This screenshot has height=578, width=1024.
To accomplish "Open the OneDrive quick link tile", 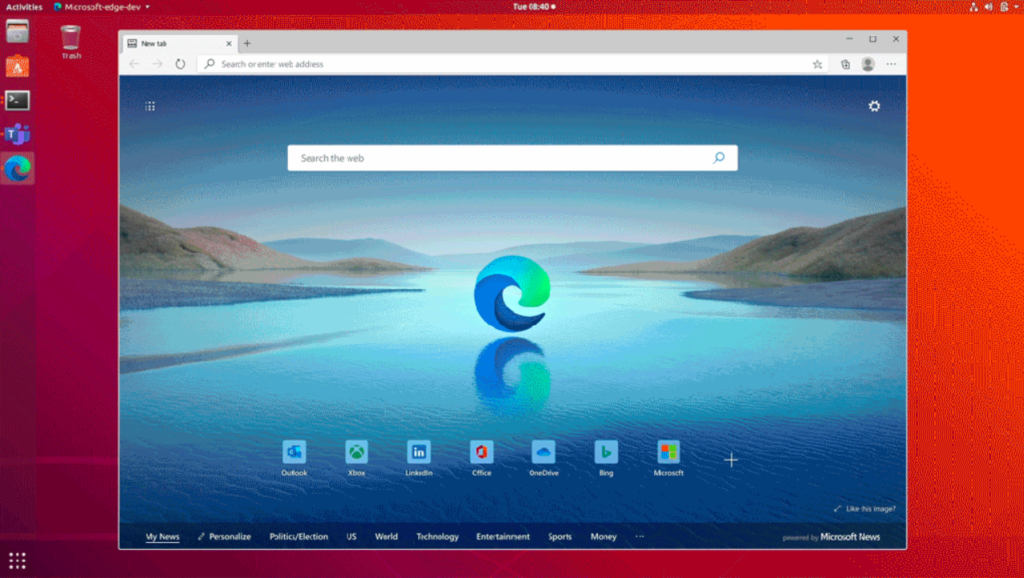I will 543,452.
